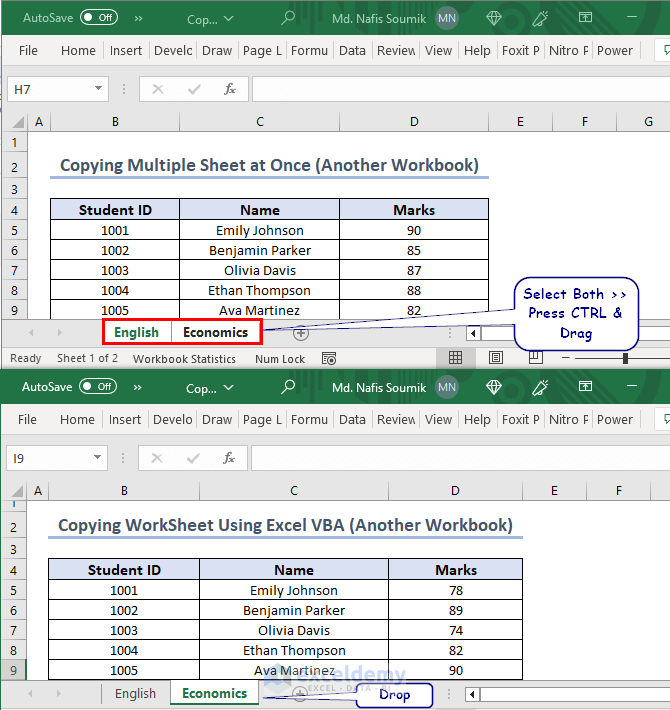Screen dimensions: 670x710
Task: Open ribbon display options icon in bottom window
Action: pyautogui.click(x=585, y=386)
